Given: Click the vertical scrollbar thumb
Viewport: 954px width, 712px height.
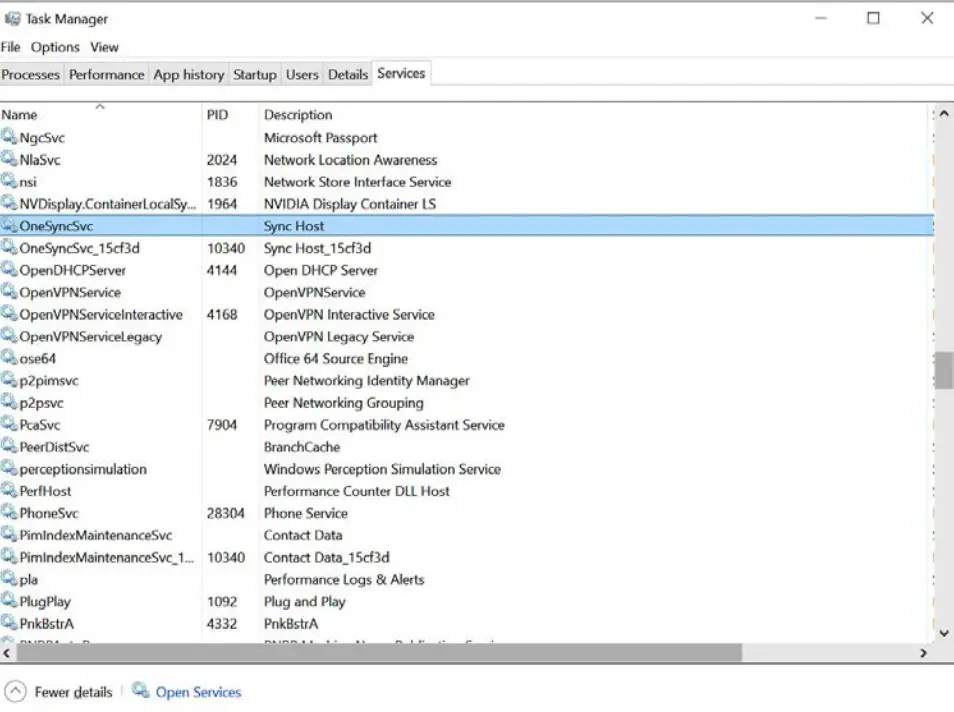Looking at the screenshot, I should pos(943,369).
